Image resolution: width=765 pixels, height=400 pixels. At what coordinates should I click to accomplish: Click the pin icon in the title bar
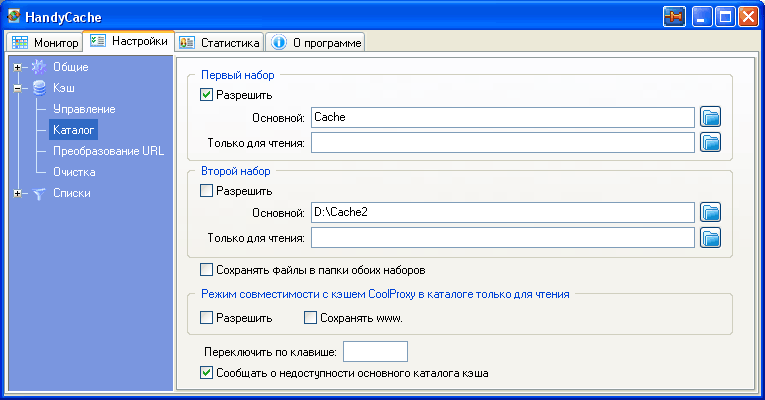pyautogui.click(x=674, y=17)
